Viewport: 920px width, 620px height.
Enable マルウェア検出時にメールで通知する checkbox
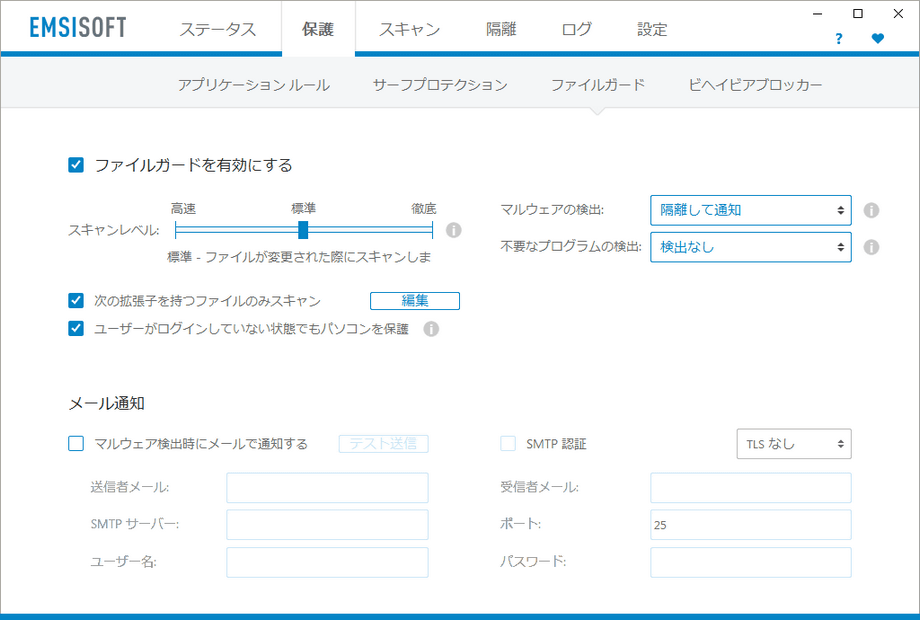point(76,443)
